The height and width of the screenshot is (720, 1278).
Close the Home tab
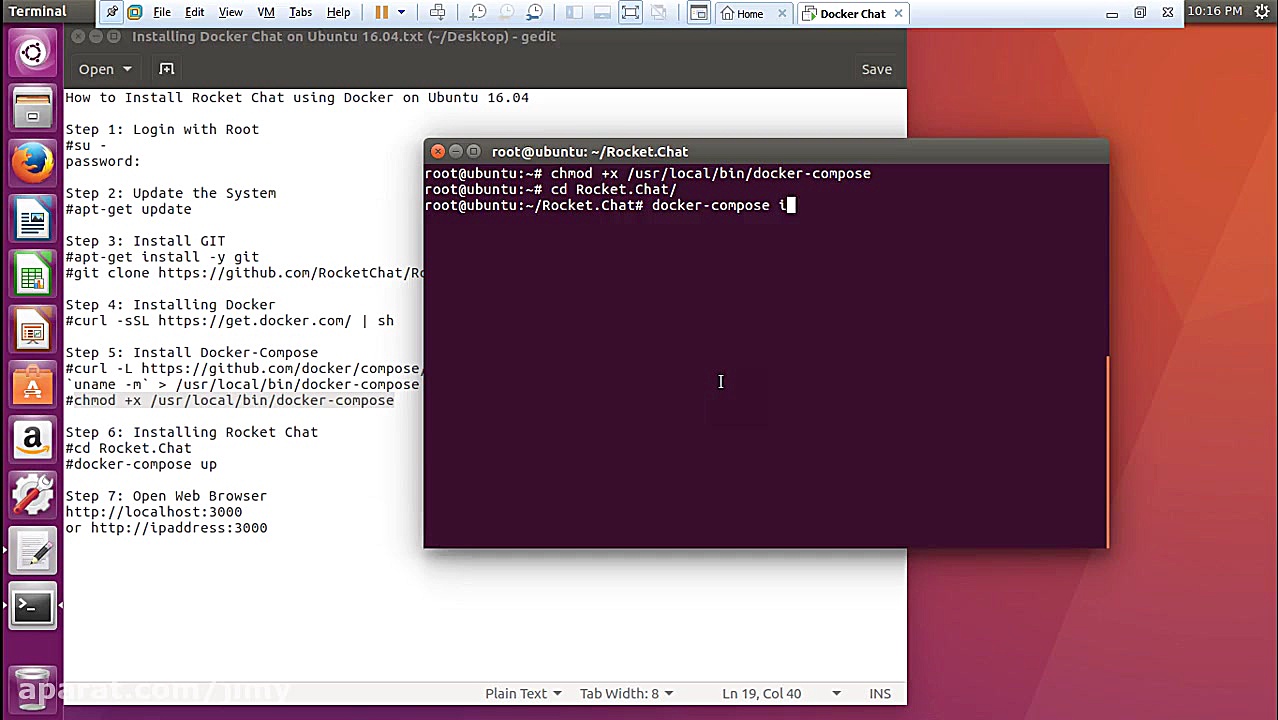(x=782, y=14)
